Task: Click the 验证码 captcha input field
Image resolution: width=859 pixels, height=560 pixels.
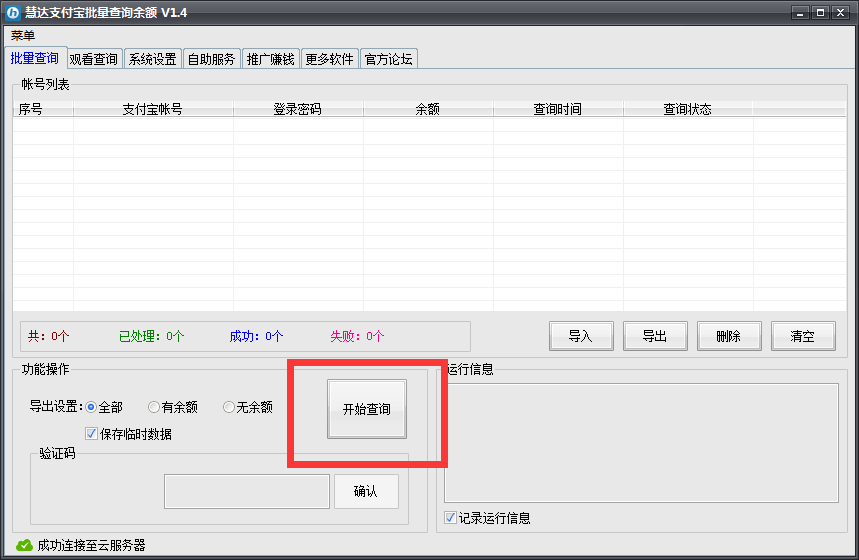Action: (246, 491)
